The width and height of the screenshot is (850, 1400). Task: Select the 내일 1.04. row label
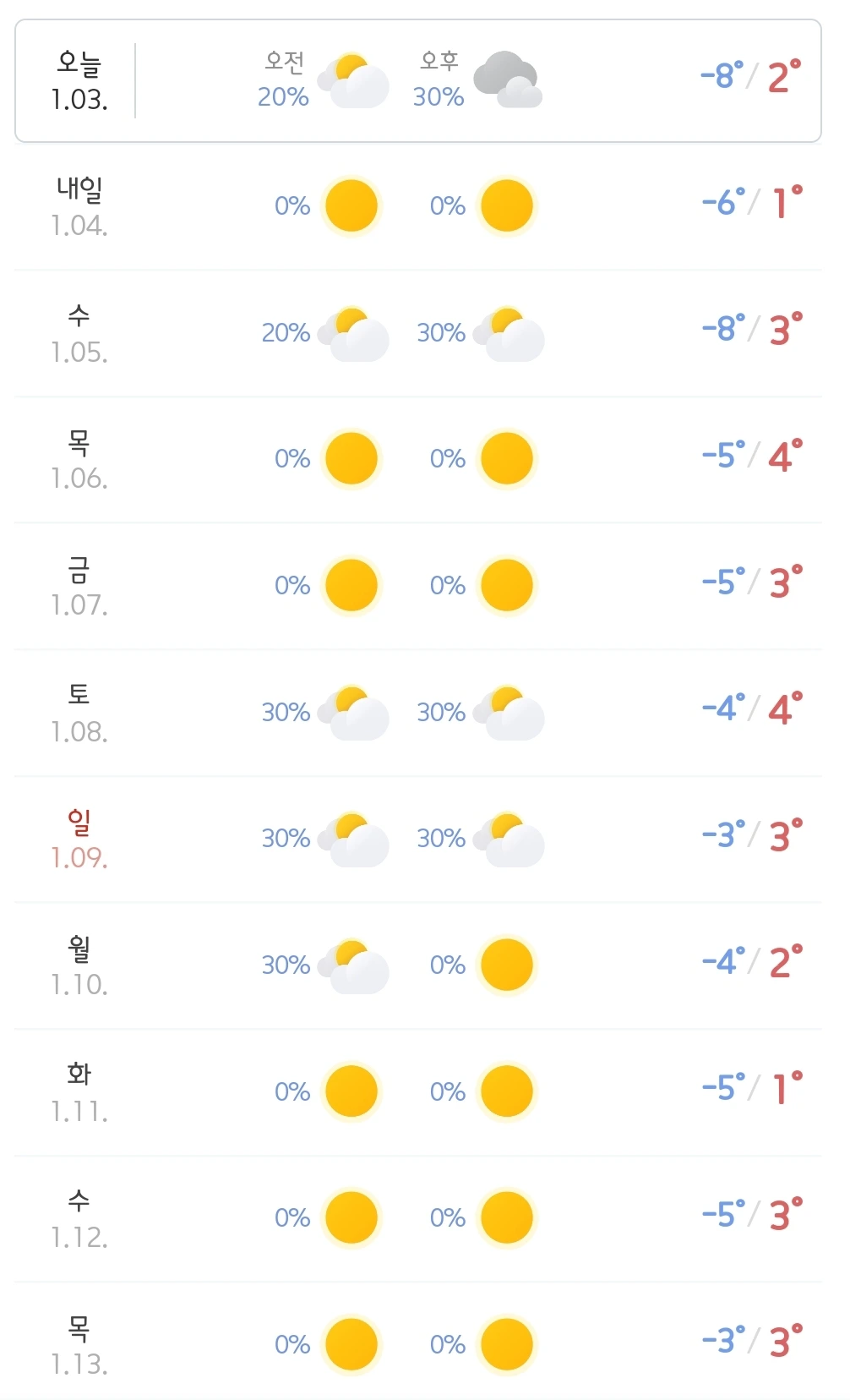click(79, 207)
